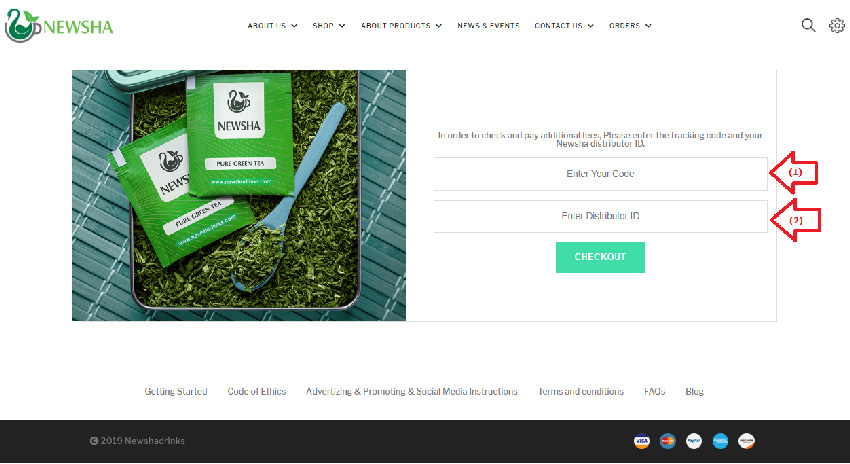Expand the About Us dropdown

pyautogui.click(x=272, y=25)
